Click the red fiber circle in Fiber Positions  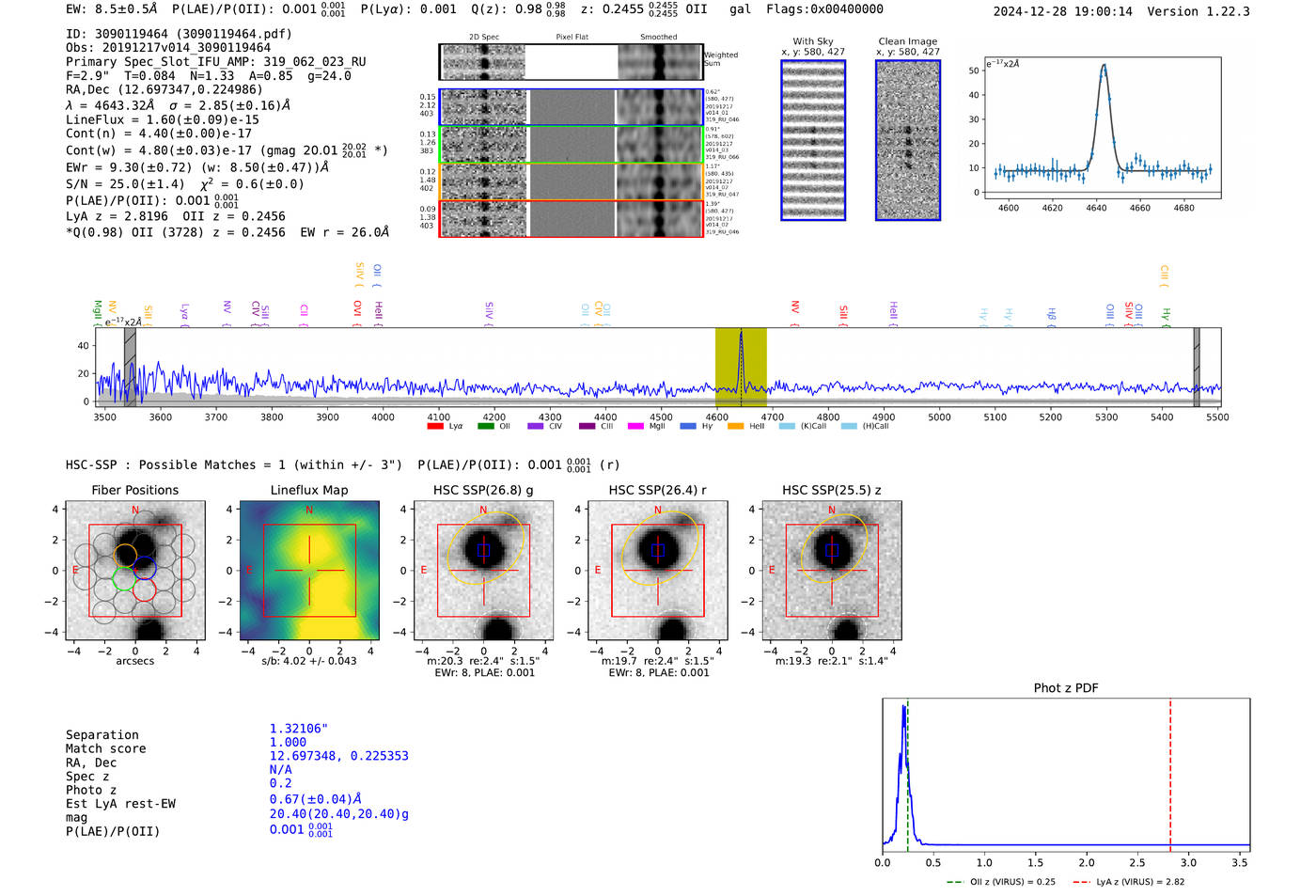coord(144,589)
